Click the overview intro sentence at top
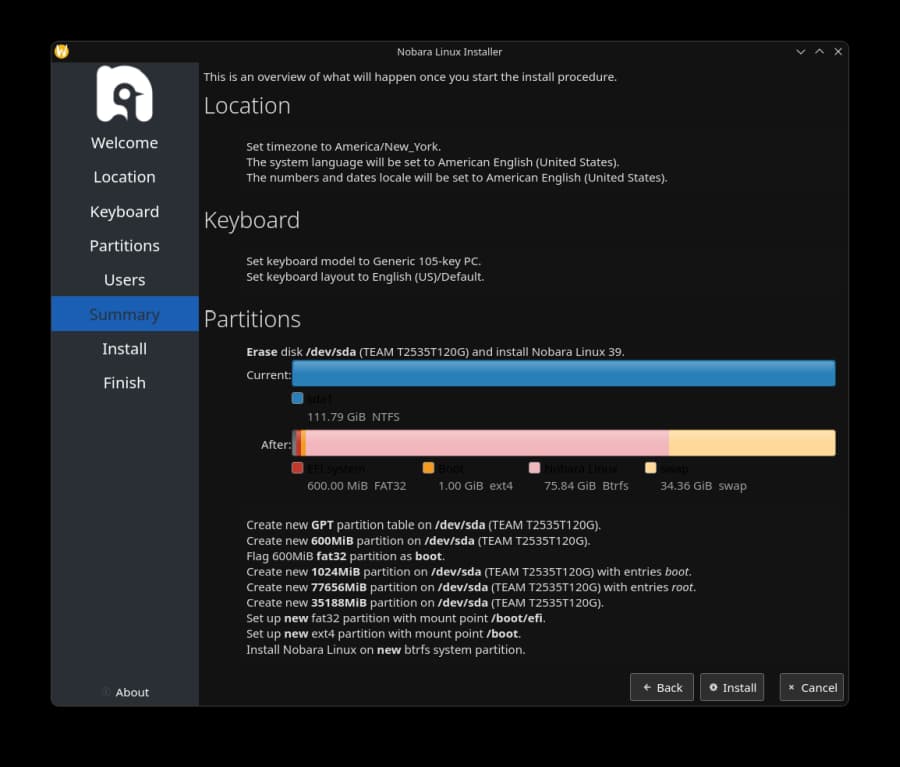900x767 pixels. (410, 77)
